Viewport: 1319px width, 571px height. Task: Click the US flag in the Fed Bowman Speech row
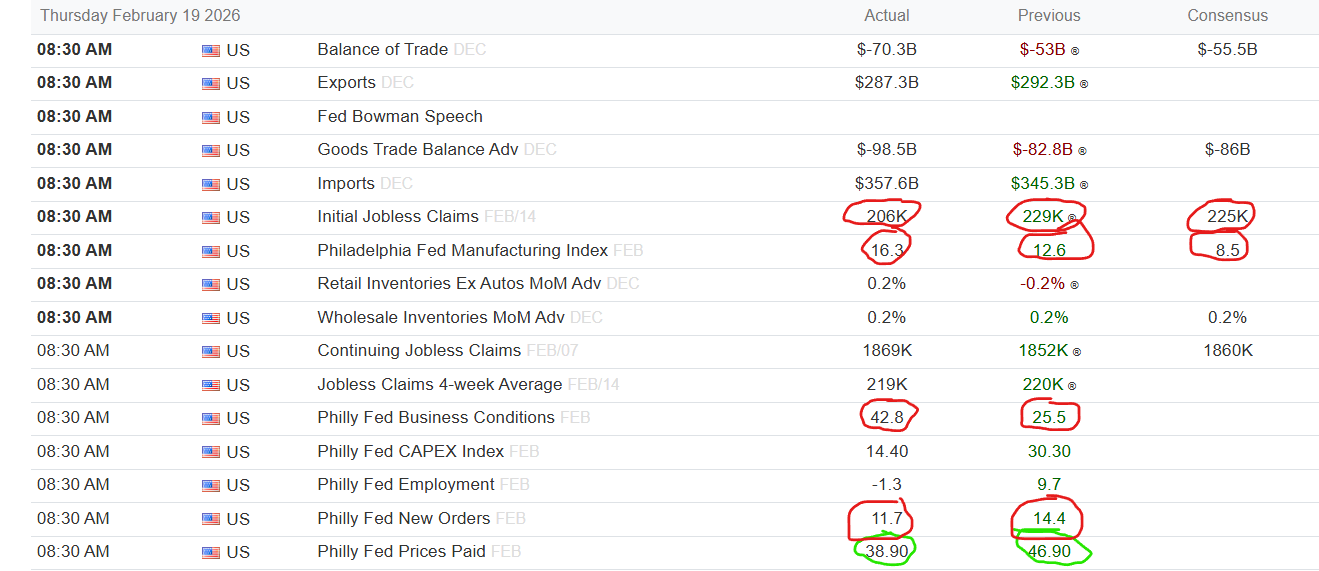point(210,117)
